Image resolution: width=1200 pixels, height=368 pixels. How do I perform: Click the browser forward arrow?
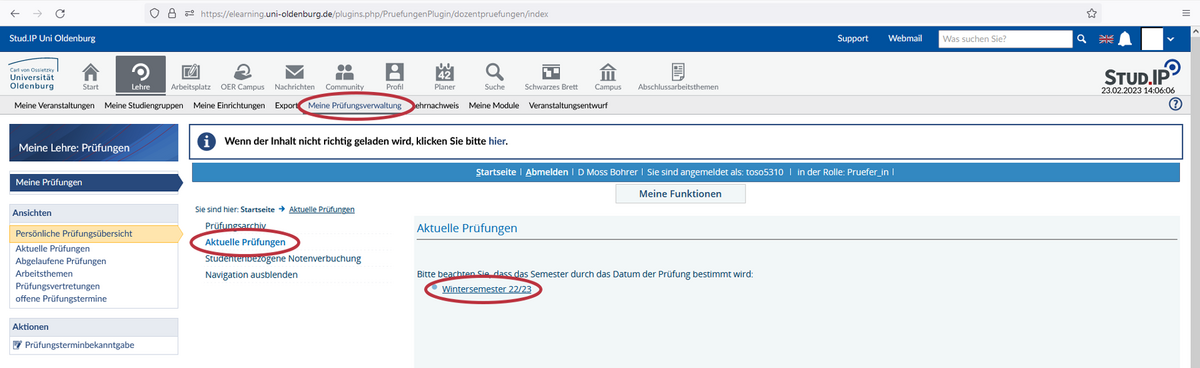pyautogui.click(x=38, y=13)
